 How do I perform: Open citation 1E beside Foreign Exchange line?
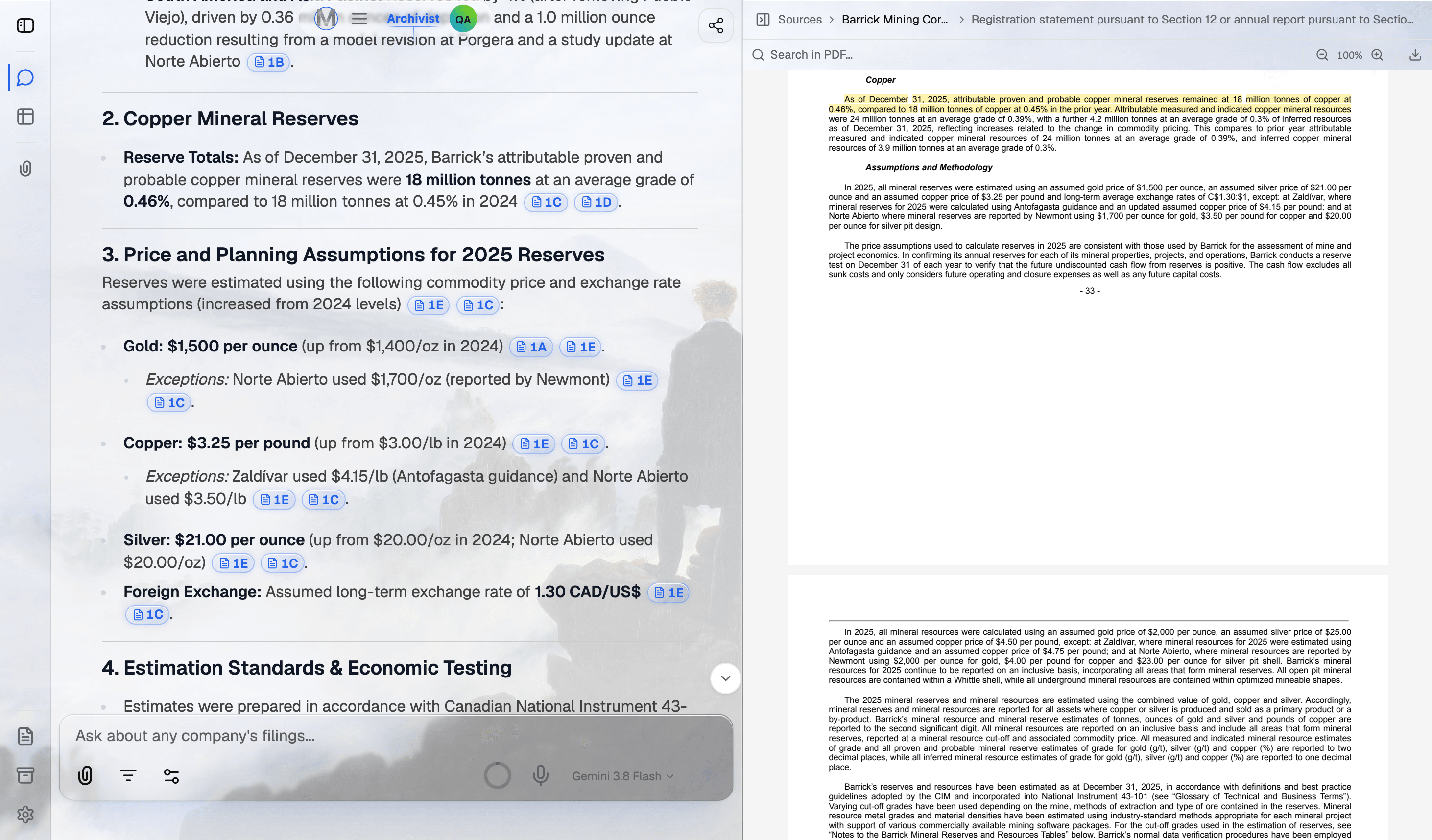(x=668, y=593)
